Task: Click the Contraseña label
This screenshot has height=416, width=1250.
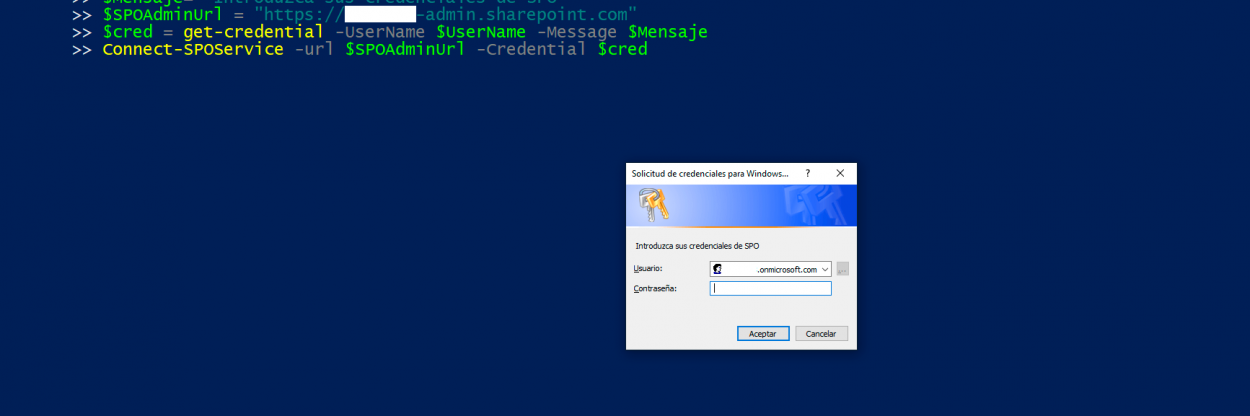Action: (655, 288)
